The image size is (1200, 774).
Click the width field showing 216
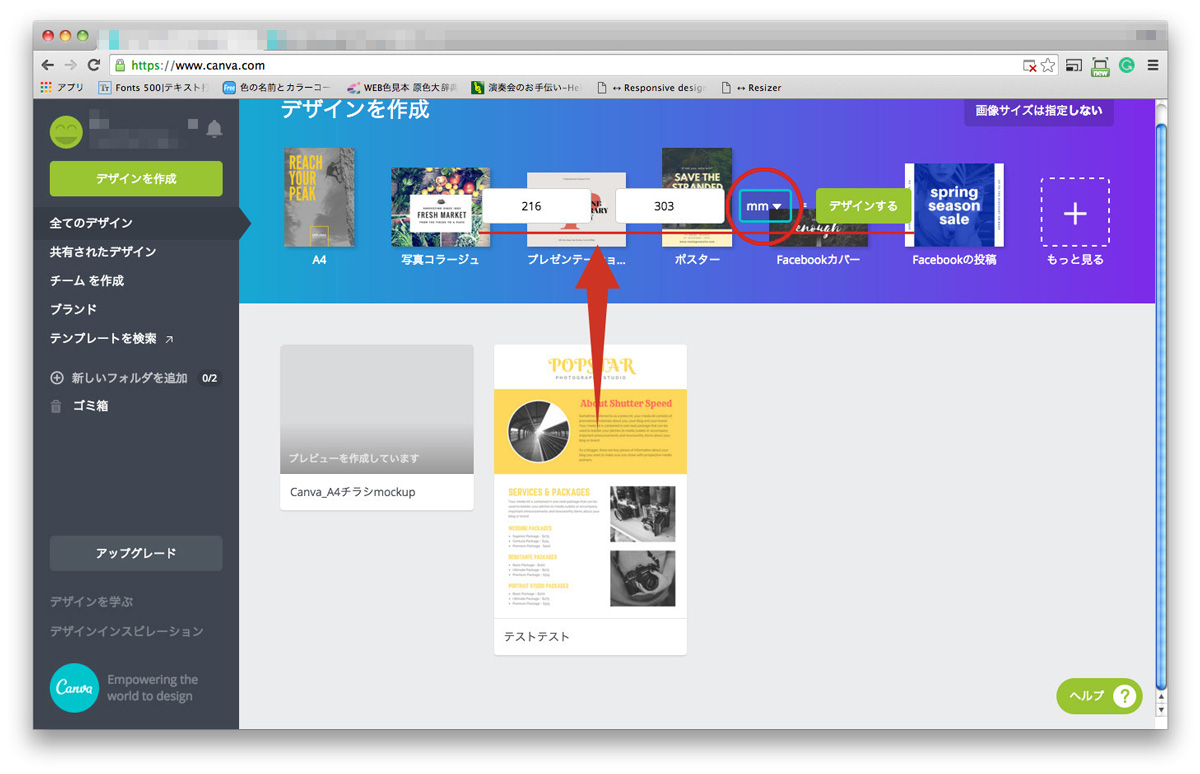537,206
